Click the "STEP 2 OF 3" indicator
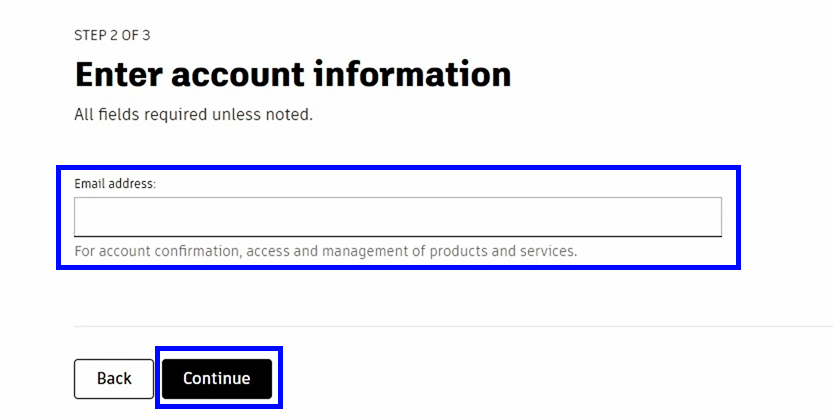The height and width of the screenshot is (419, 833). point(112,35)
